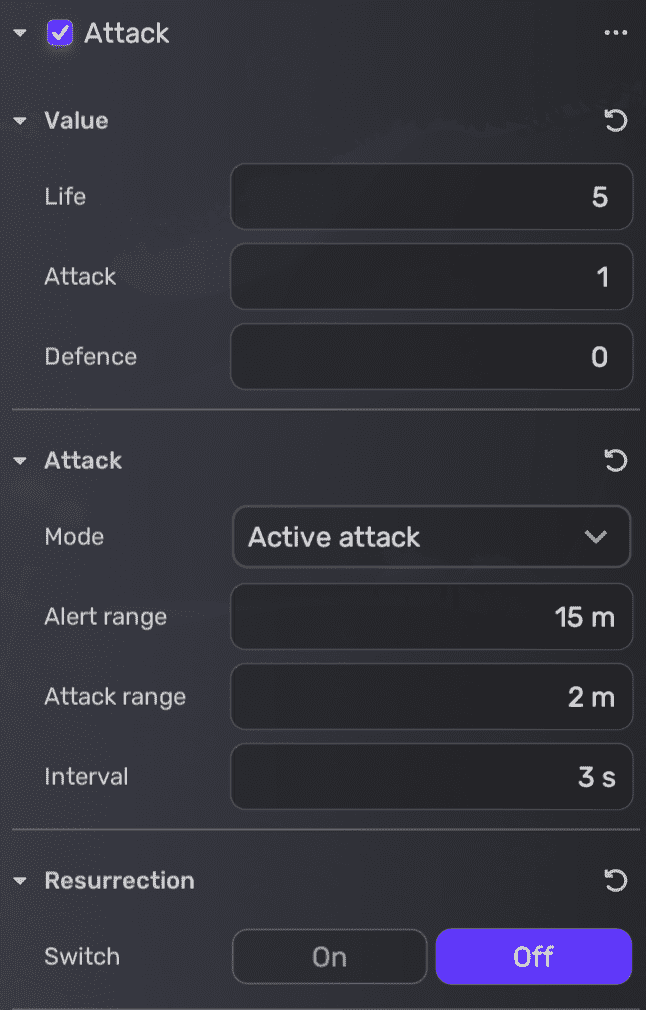Collapse the Value section
646x1010 pixels.
tap(20, 120)
